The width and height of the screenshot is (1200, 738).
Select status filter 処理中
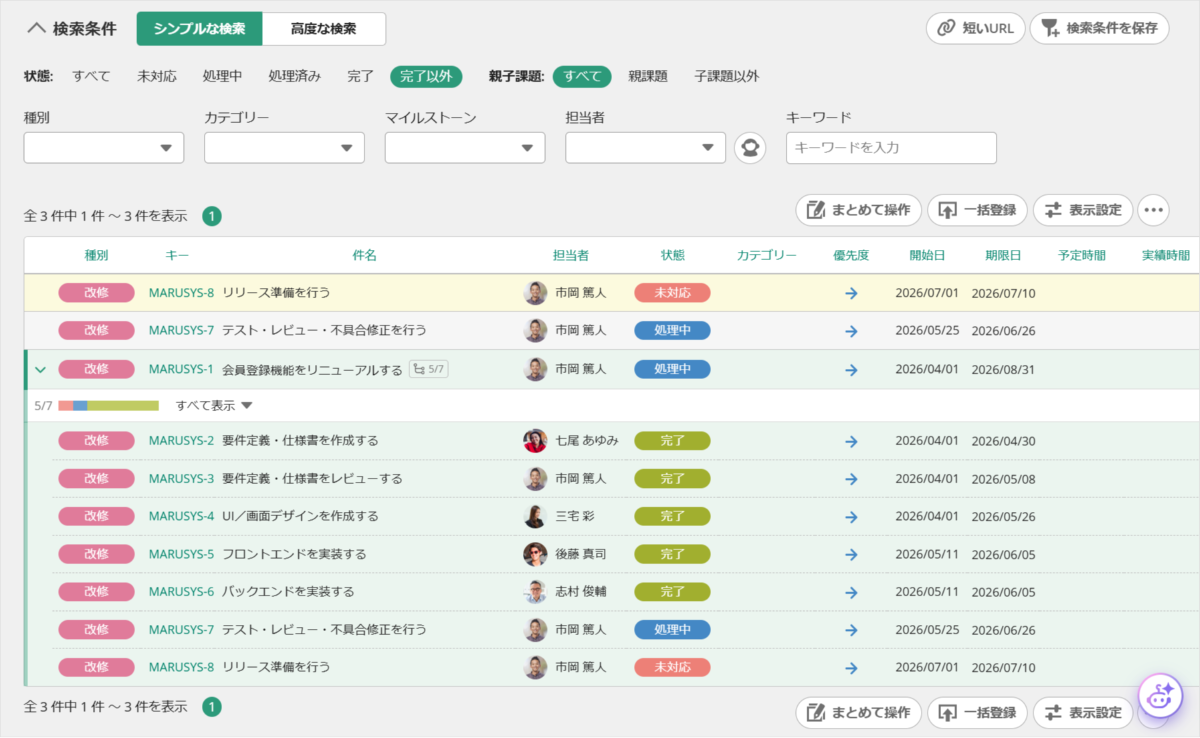[222, 76]
